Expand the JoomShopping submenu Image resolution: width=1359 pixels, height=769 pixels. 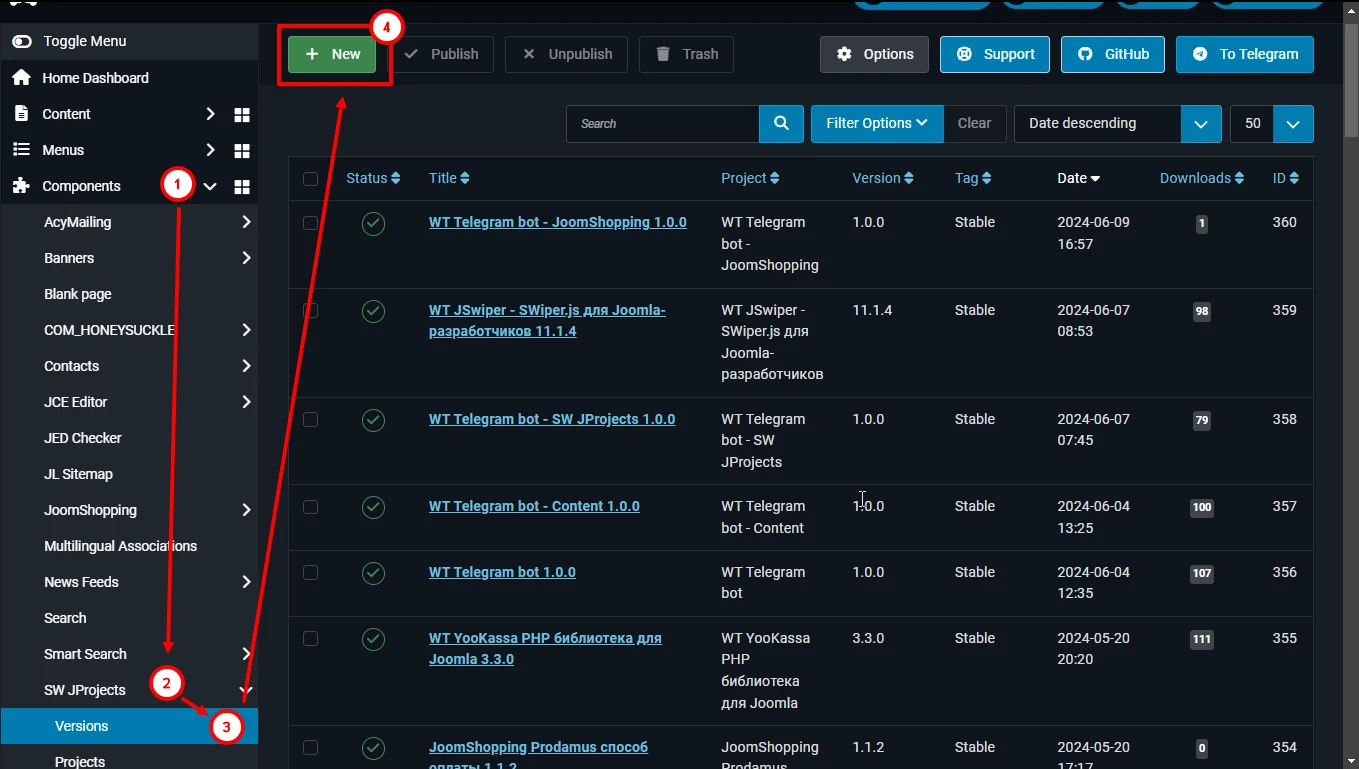click(x=246, y=510)
